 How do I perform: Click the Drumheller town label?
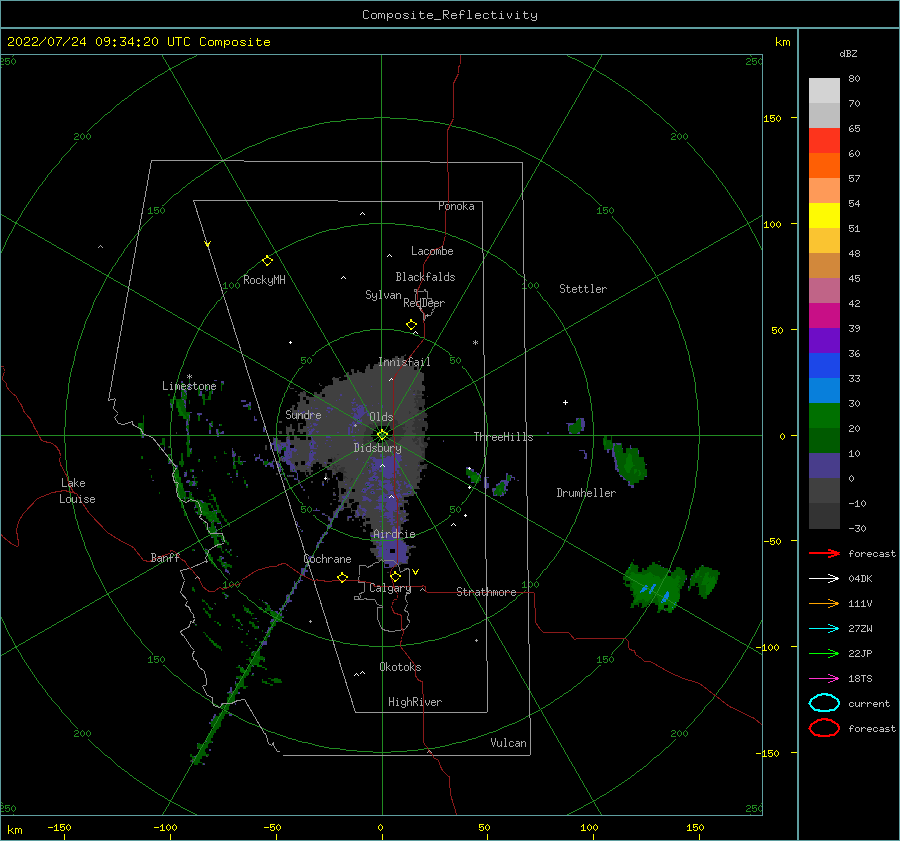(x=586, y=493)
